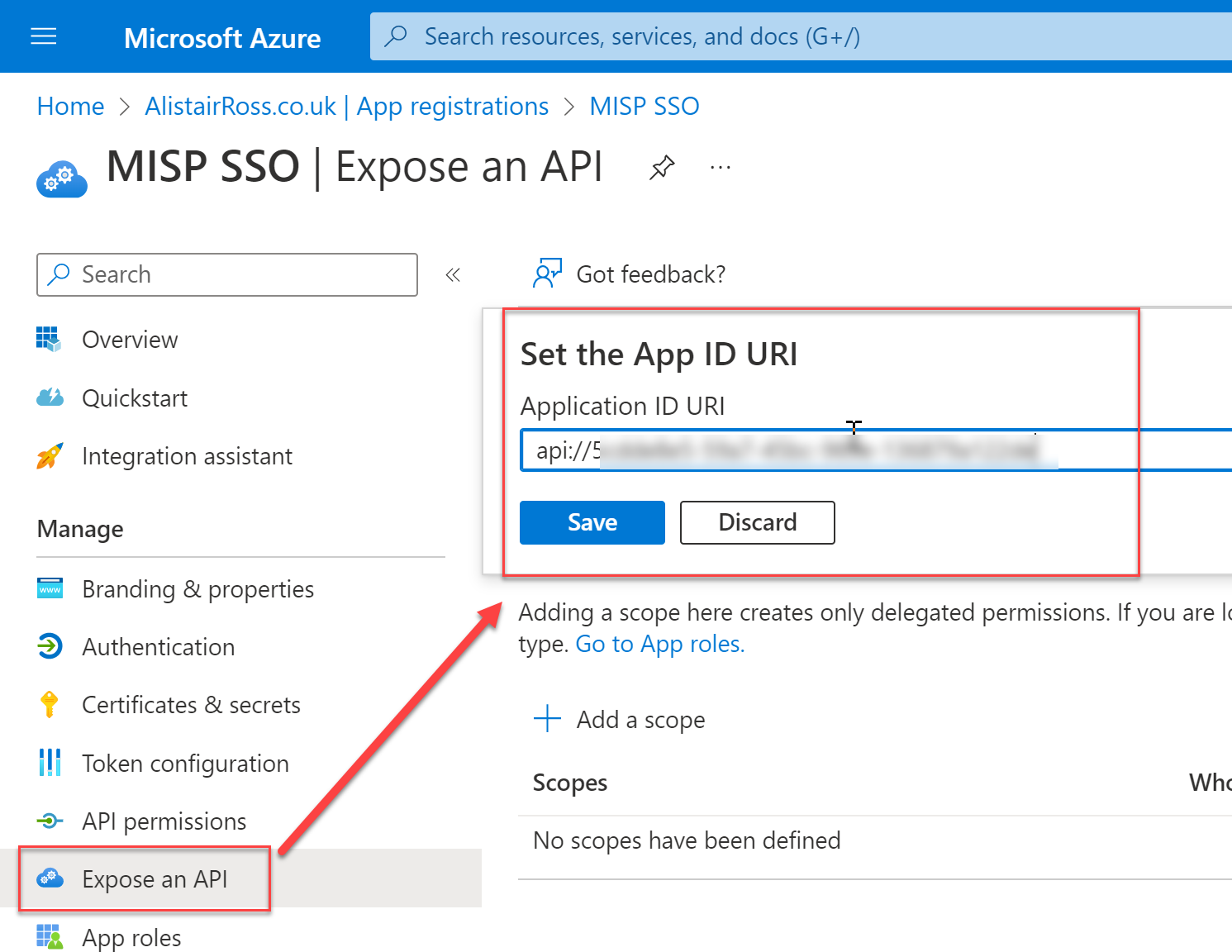Go to Home breadcrumb
This screenshot has height=952, width=1232.
(x=71, y=106)
